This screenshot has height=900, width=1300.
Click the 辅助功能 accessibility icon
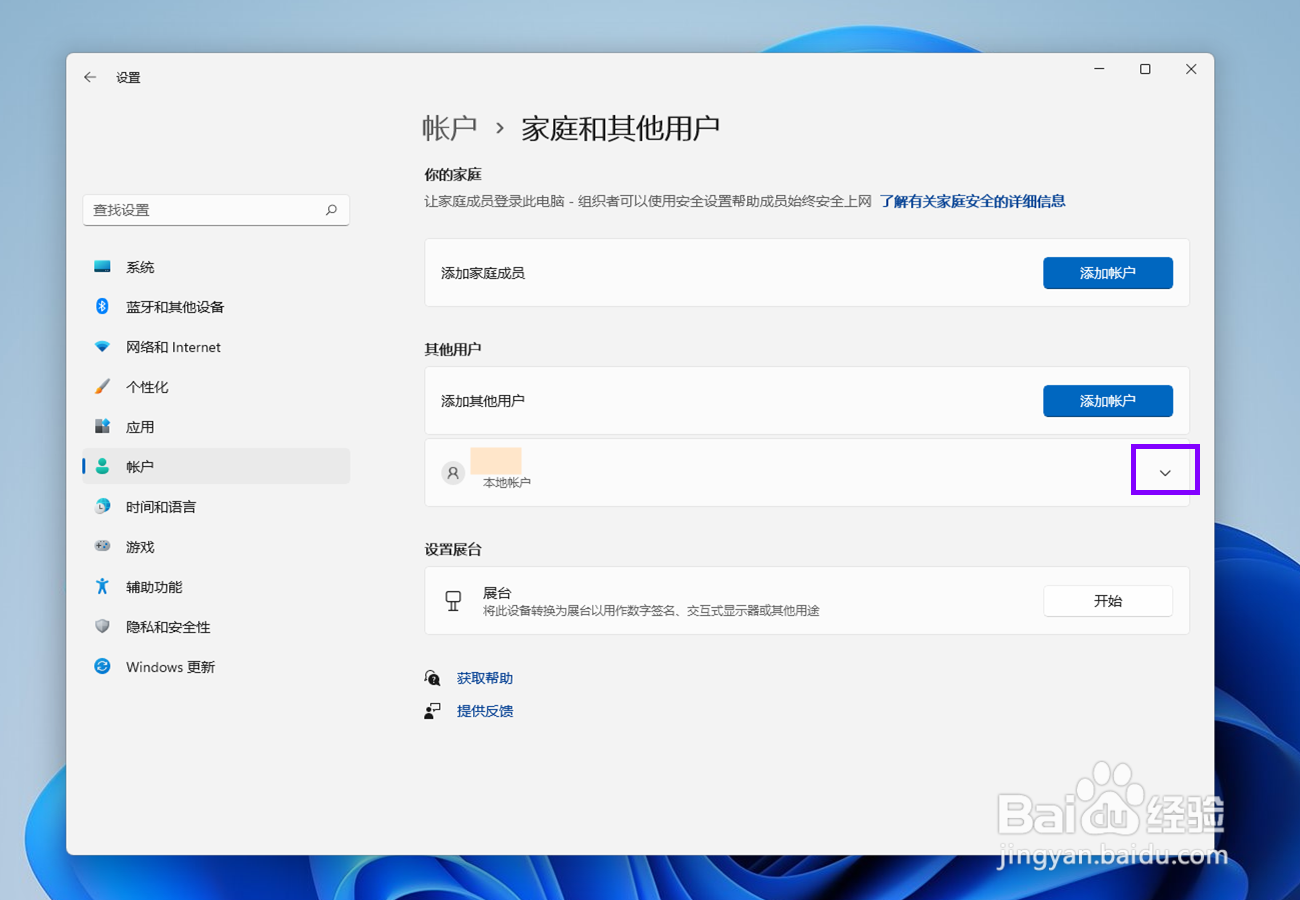click(x=102, y=587)
